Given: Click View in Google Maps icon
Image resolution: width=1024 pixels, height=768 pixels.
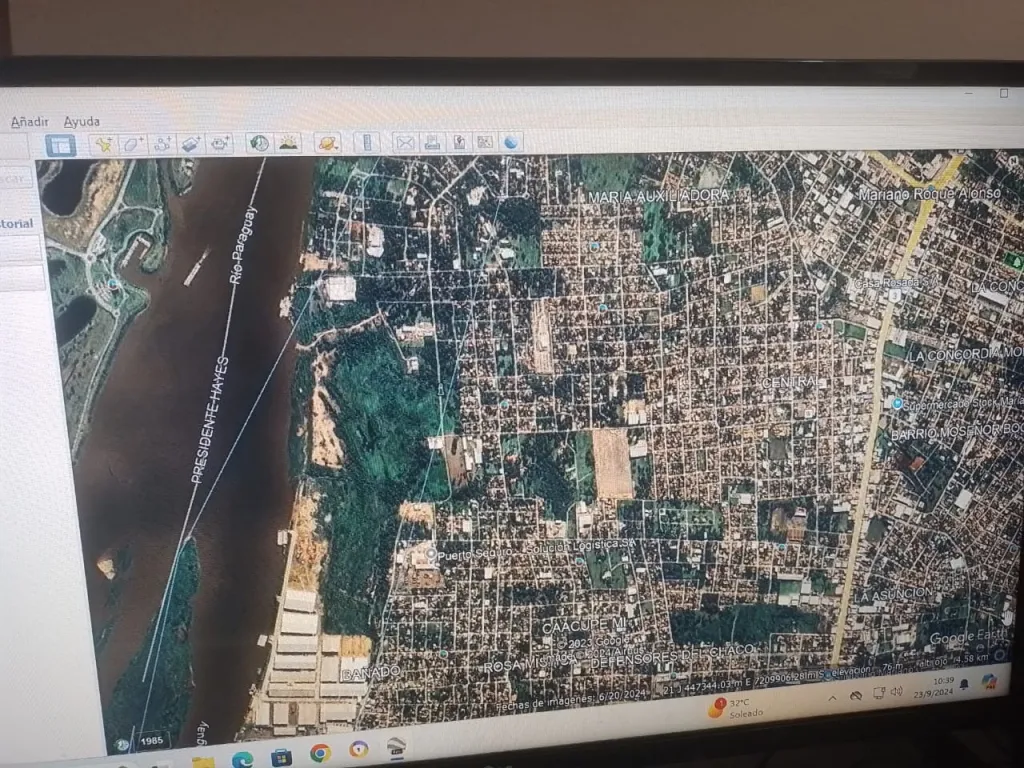Looking at the screenshot, I should [x=485, y=142].
